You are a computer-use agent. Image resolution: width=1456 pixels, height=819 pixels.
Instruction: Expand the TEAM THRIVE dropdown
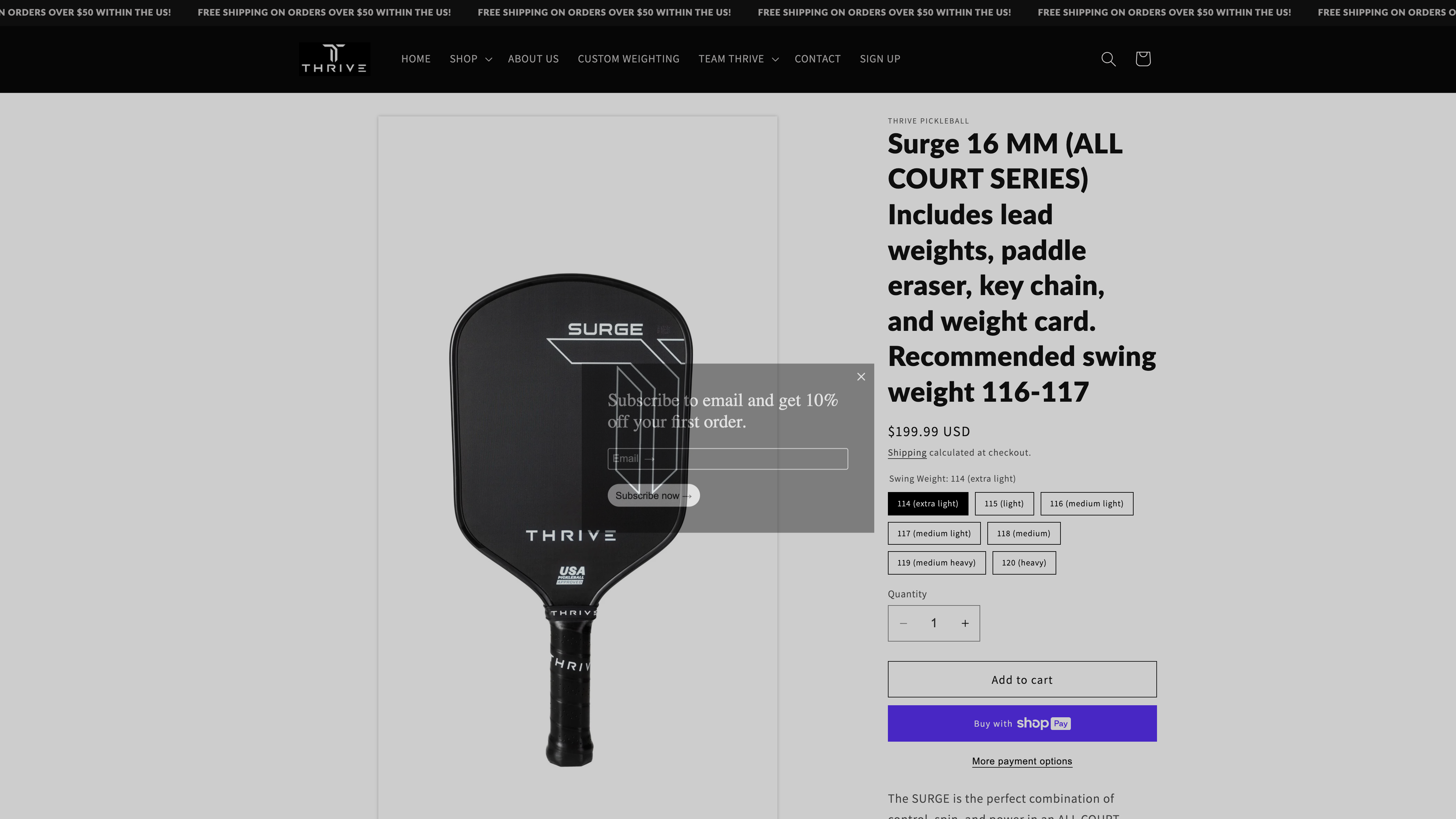pyautogui.click(x=738, y=59)
